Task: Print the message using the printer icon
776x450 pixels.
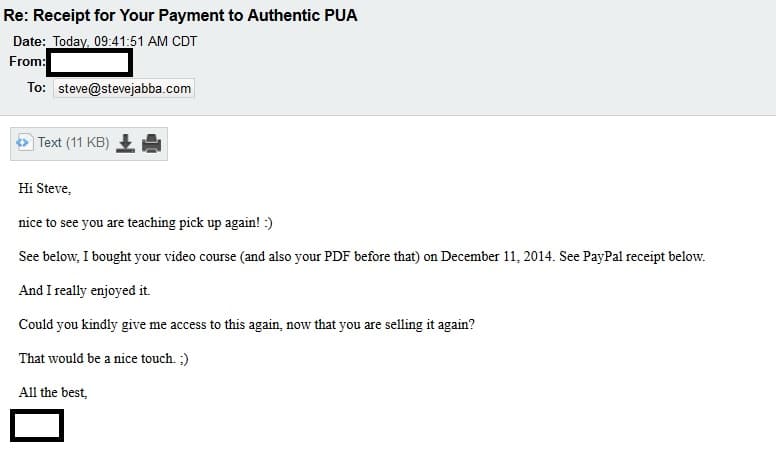Action: click(151, 144)
